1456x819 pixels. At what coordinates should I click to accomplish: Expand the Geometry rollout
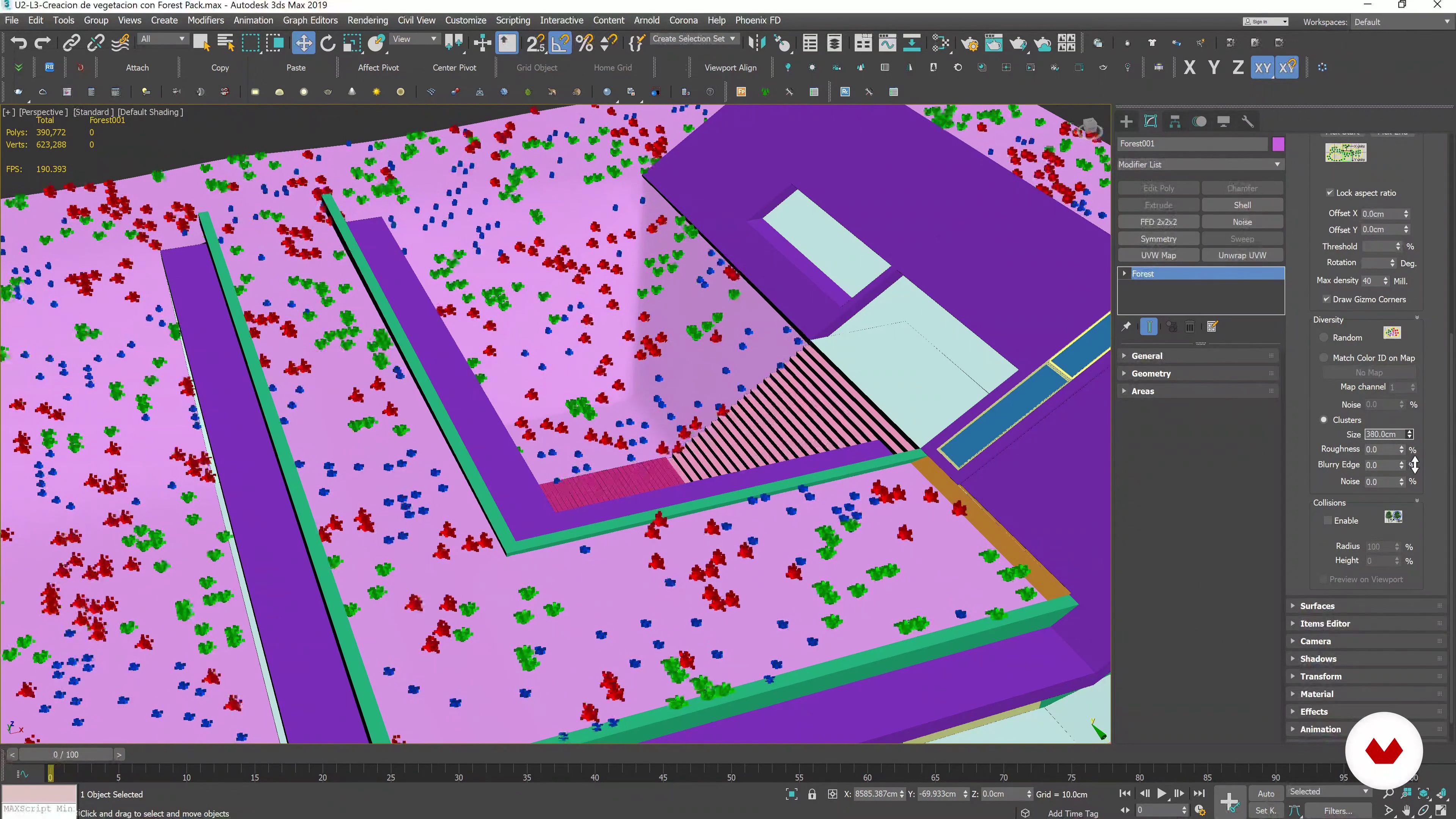point(1198,373)
